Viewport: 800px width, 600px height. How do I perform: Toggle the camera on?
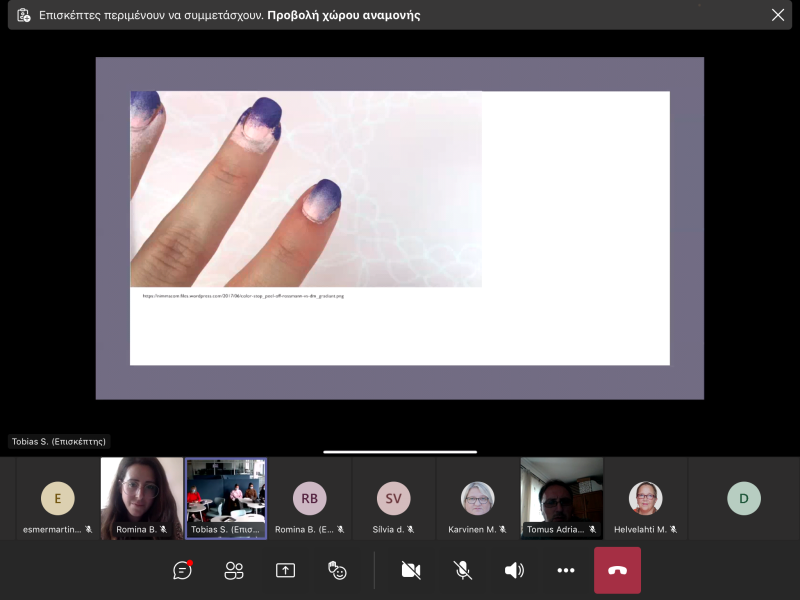(411, 570)
